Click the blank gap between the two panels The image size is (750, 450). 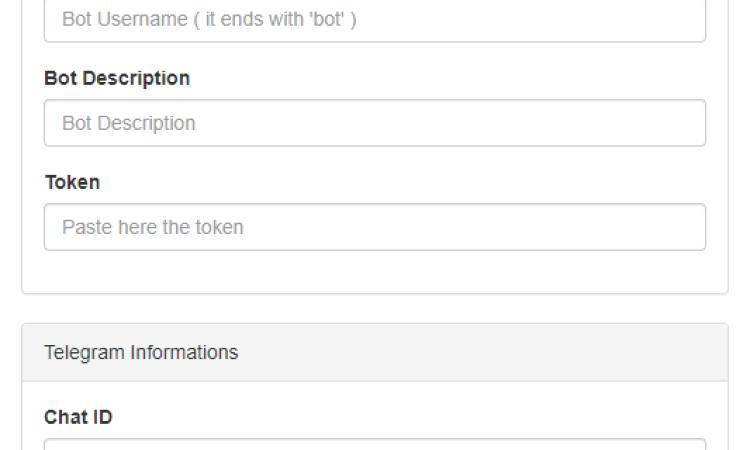pyautogui.click(x=375, y=308)
